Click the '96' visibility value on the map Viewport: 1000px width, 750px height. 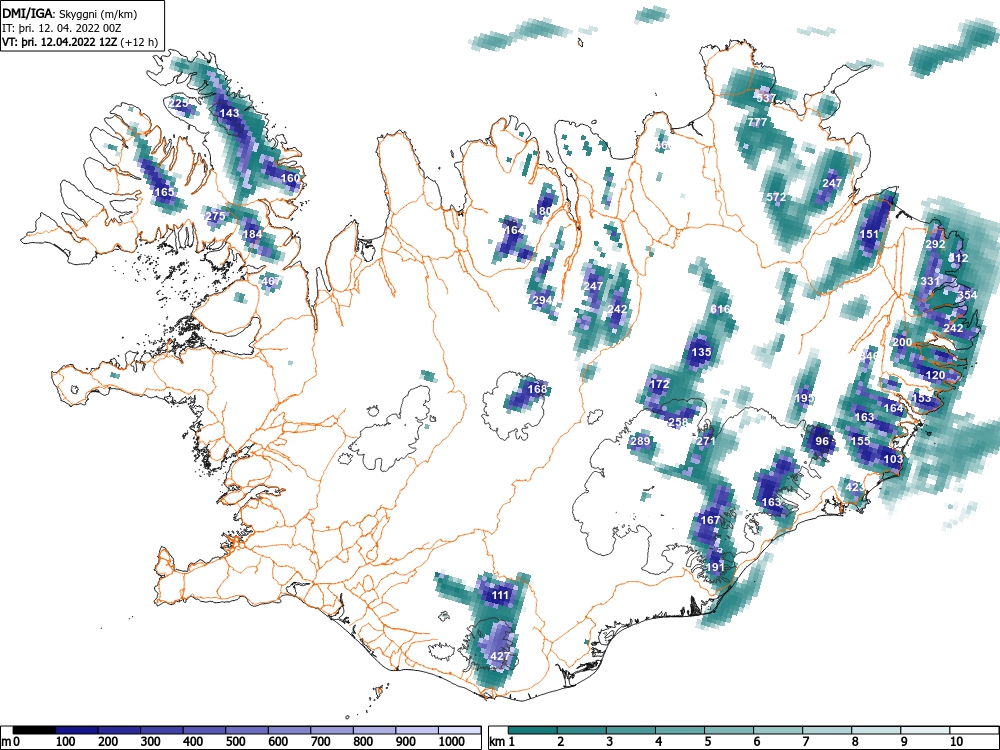[x=823, y=441]
